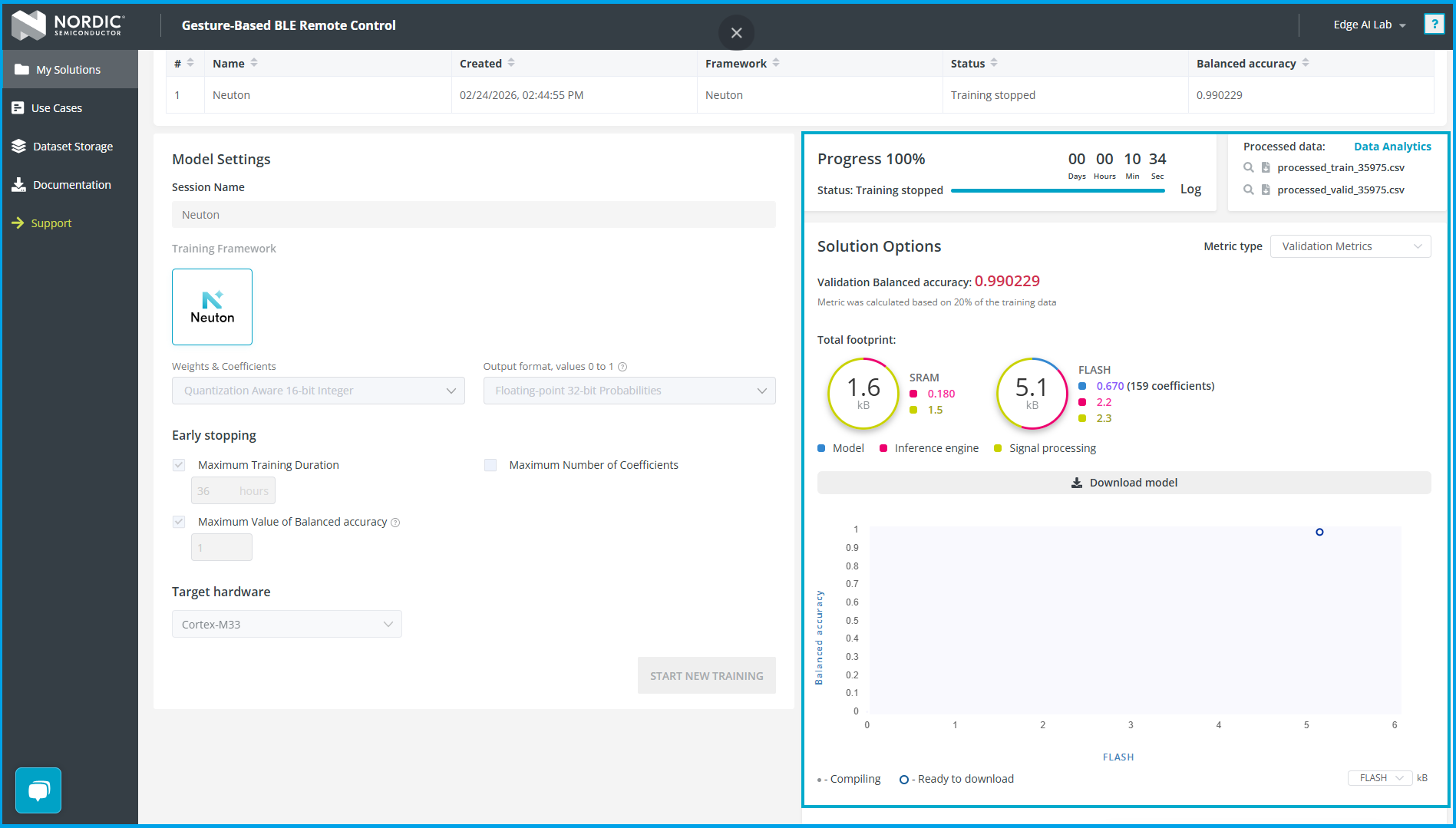Image resolution: width=1456 pixels, height=828 pixels.
Task: Click info icon next to Balanced accuracy option
Action: [x=395, y=523]
